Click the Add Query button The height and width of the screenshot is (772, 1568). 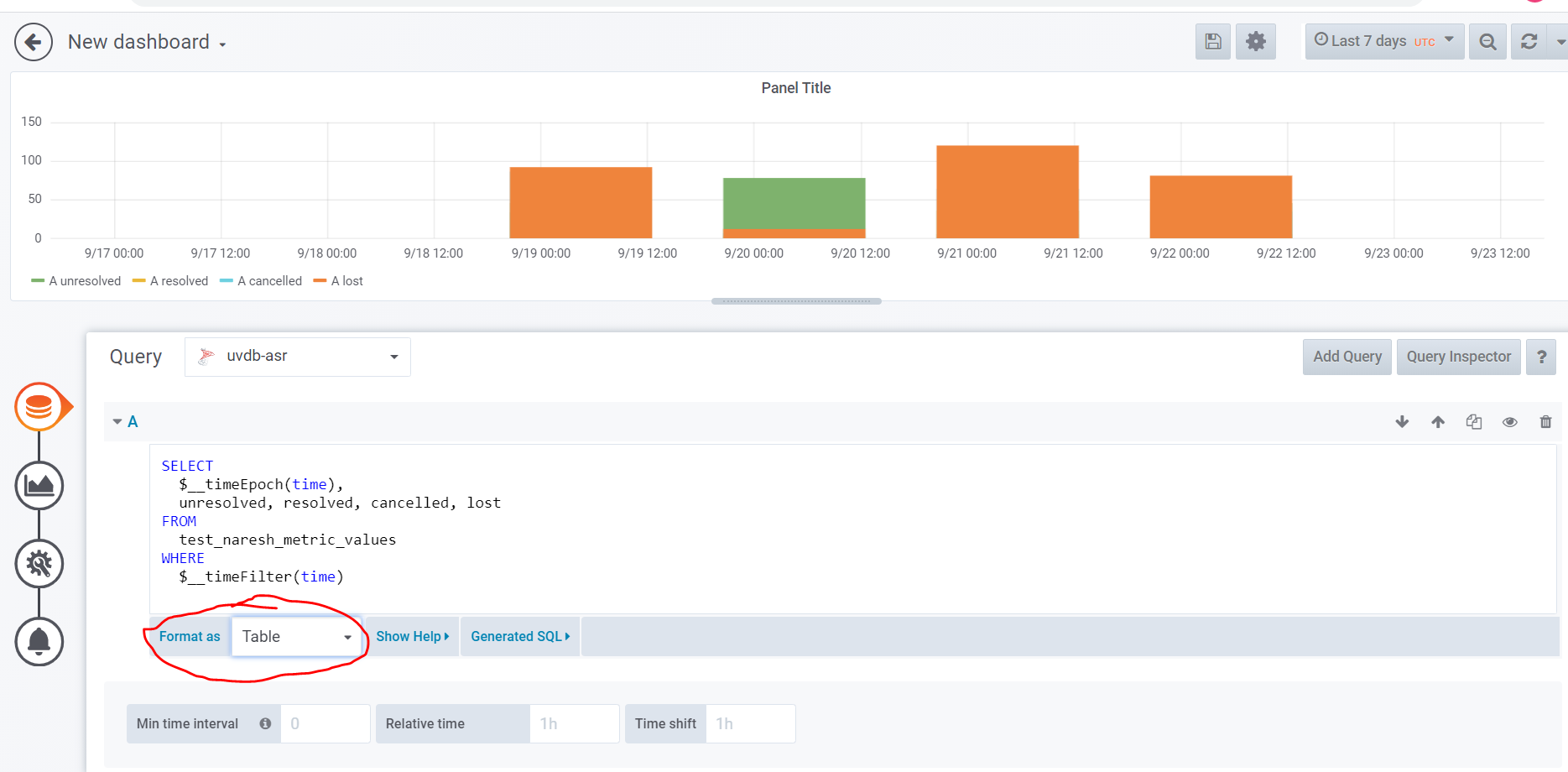tap(1347, 357)
